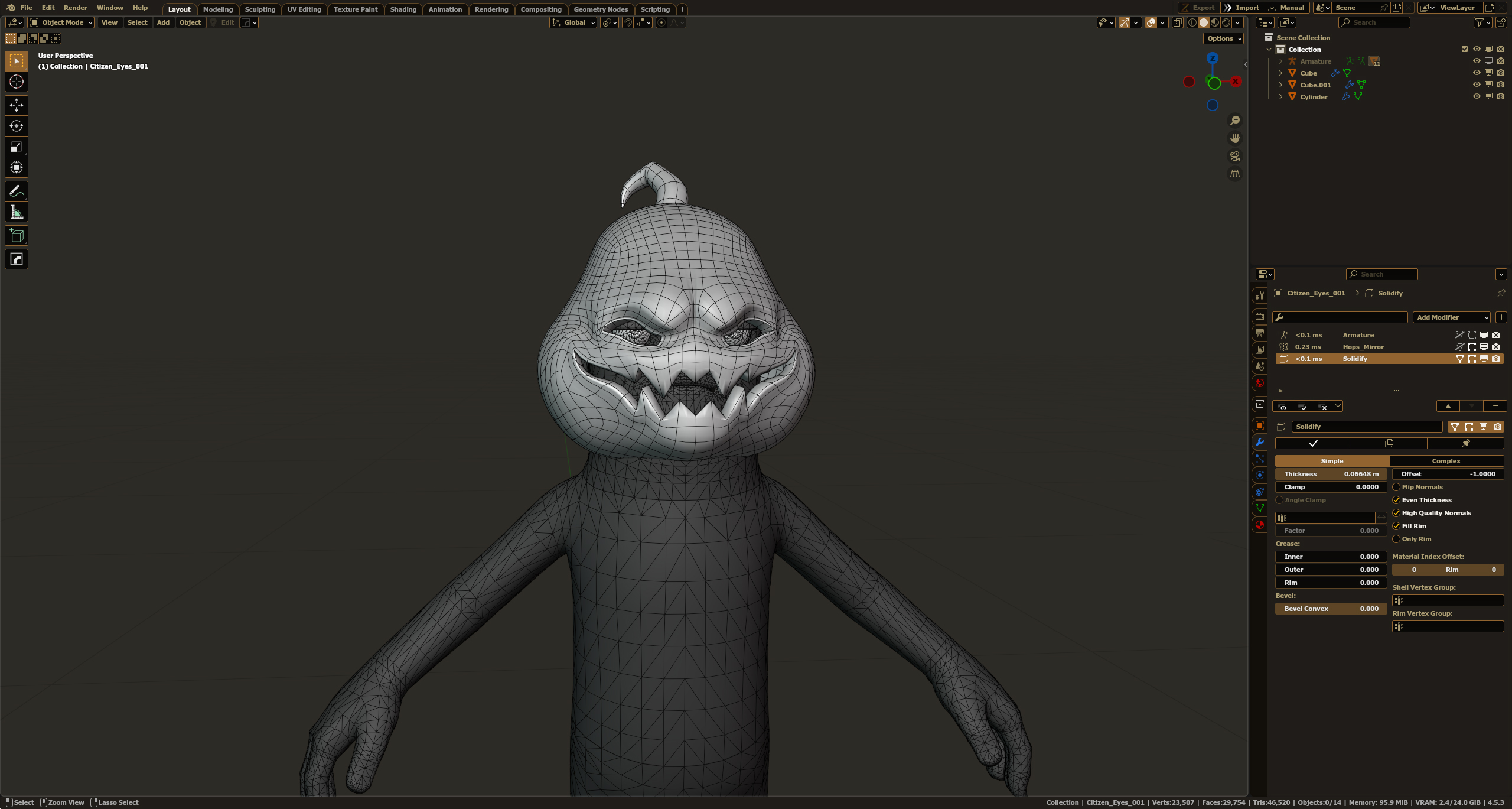Open the Modifiers properties tab
1512x809 pixels.
tap(1260, 442)
